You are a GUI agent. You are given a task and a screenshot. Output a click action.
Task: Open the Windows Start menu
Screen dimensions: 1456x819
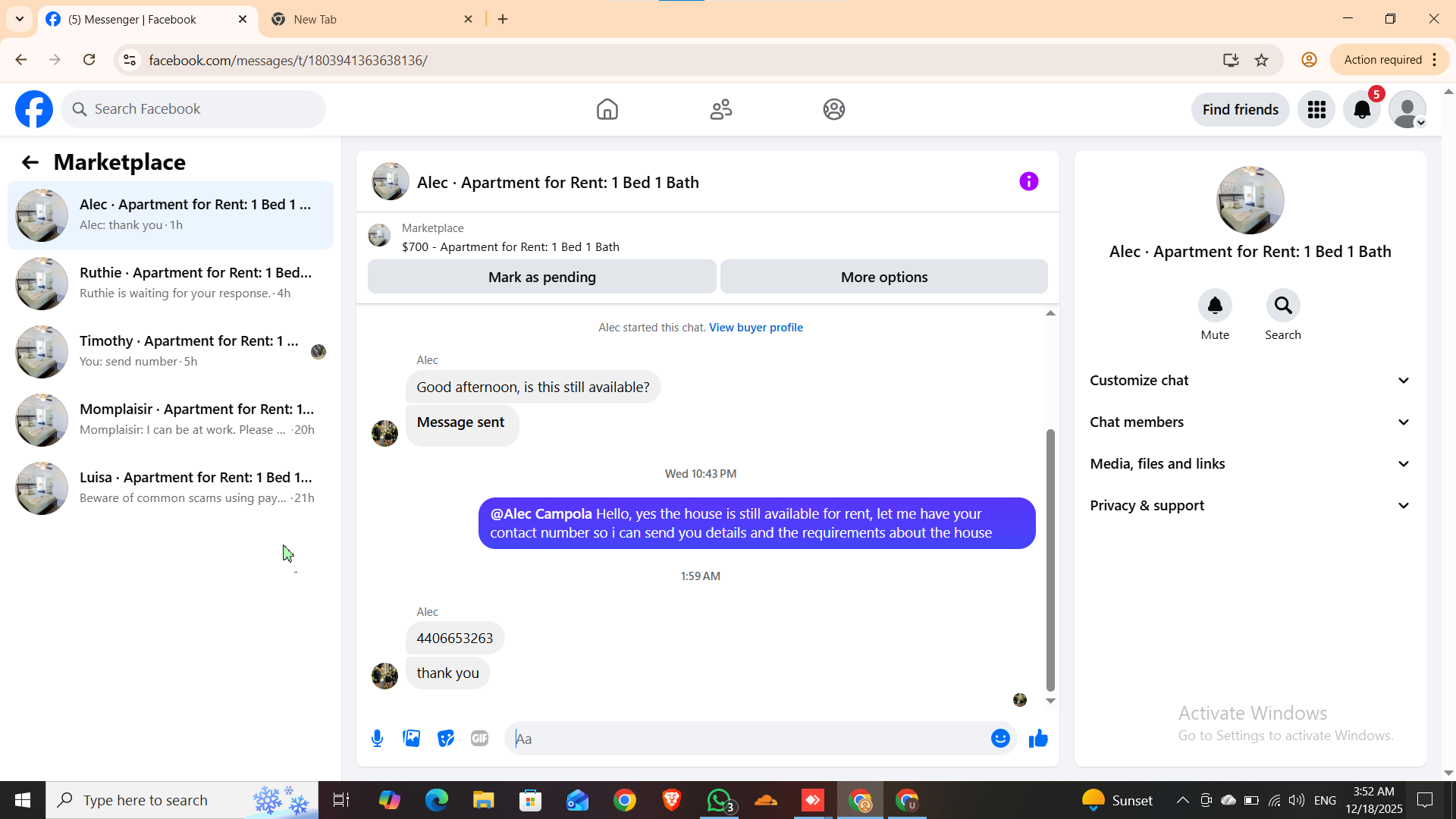[23, 800]
